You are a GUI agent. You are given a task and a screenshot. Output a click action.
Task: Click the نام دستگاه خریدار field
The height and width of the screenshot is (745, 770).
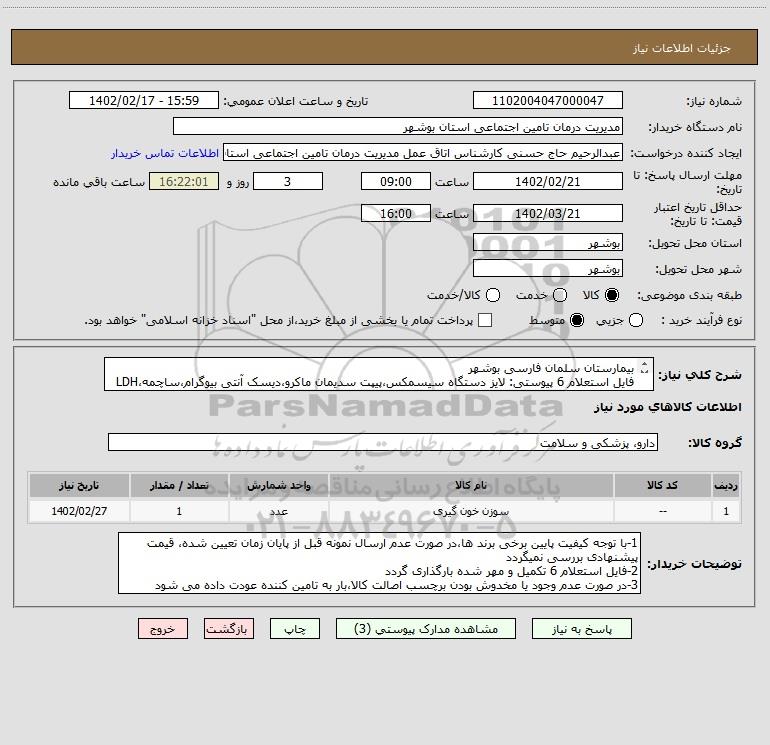(398, 127)
